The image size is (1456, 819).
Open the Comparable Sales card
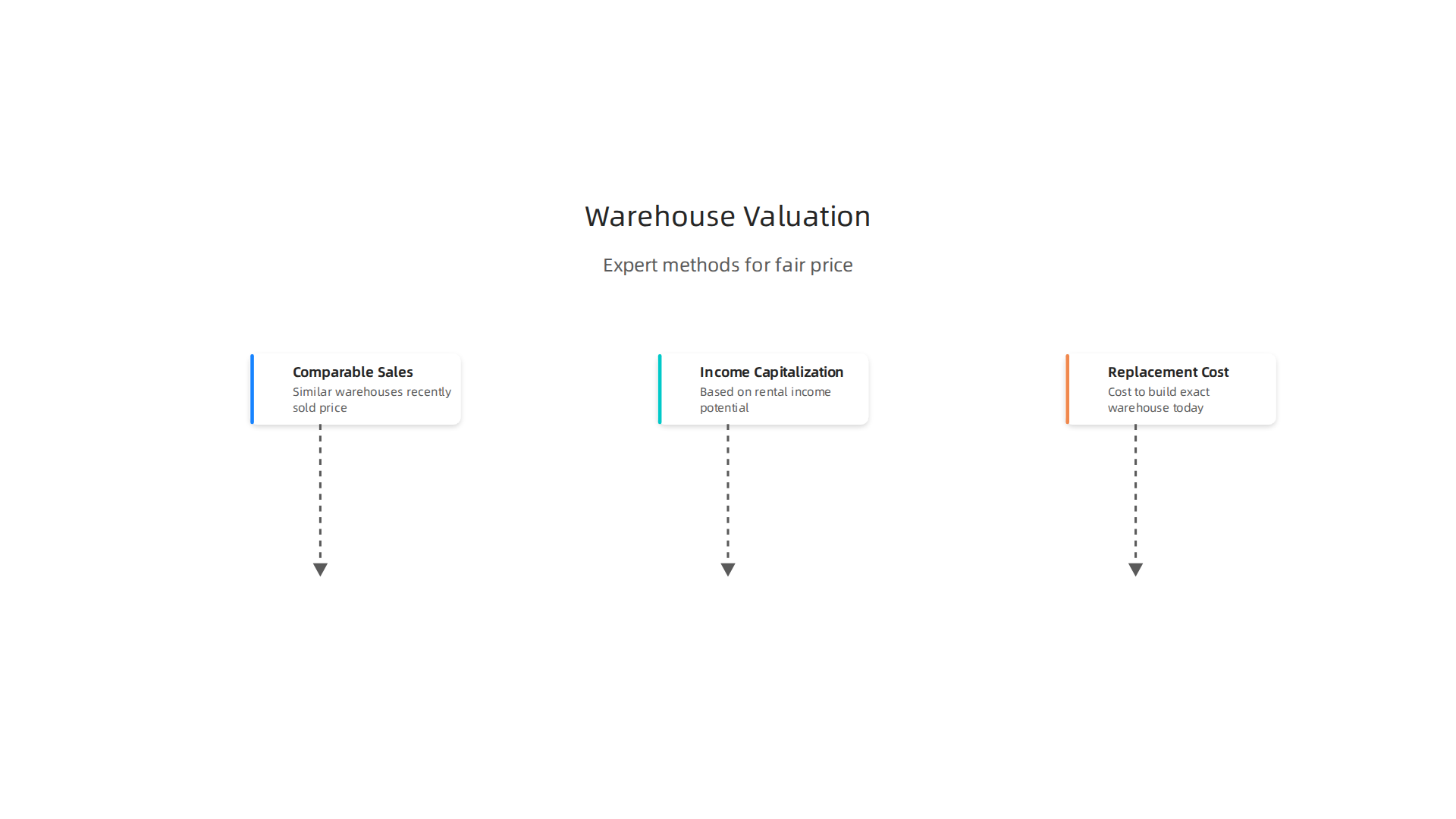pyautogui.click(x=356, y=389)
